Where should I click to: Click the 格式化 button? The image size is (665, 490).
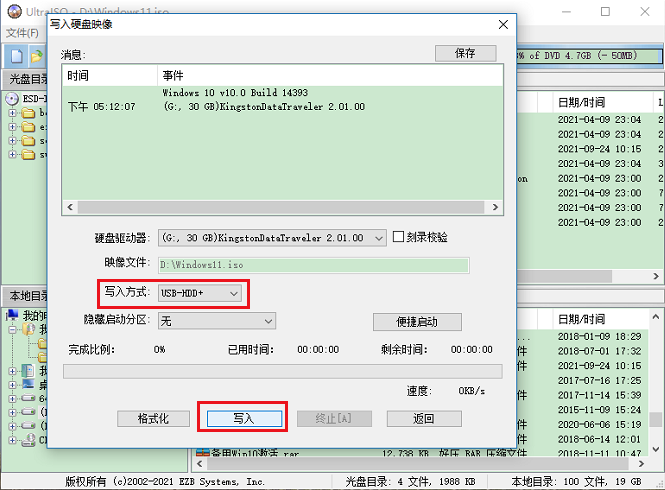(153, 418)
